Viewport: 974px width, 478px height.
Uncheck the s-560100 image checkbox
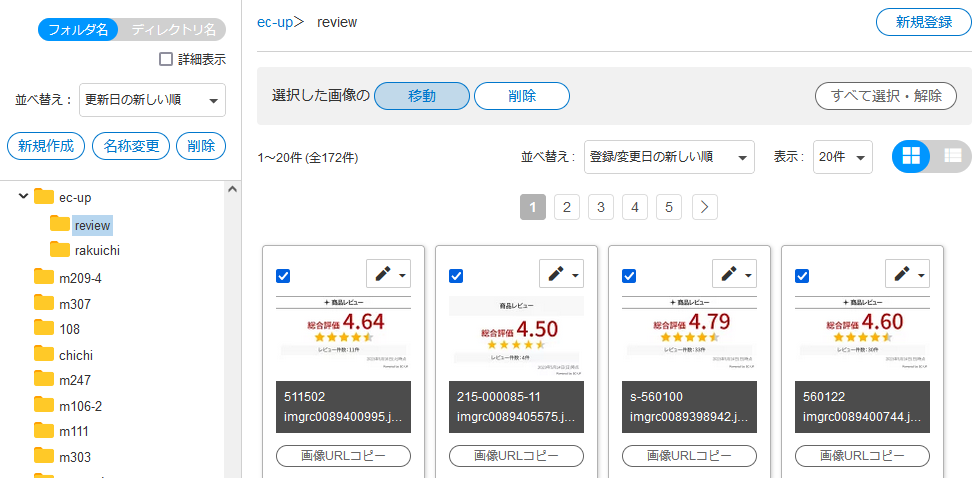click(629, 276)
